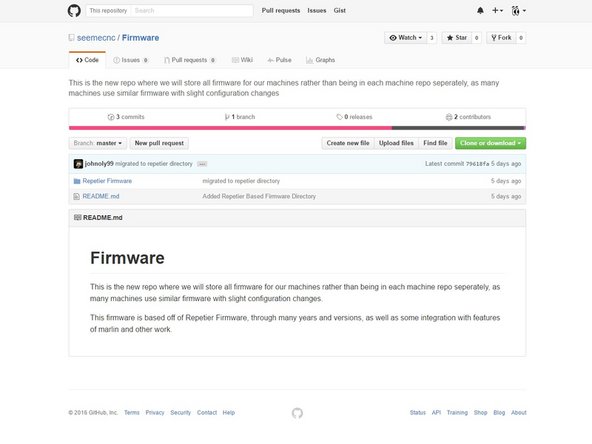Open the plus create-new menu
This screenshot has height=444, width=592.
coord(497,11)
